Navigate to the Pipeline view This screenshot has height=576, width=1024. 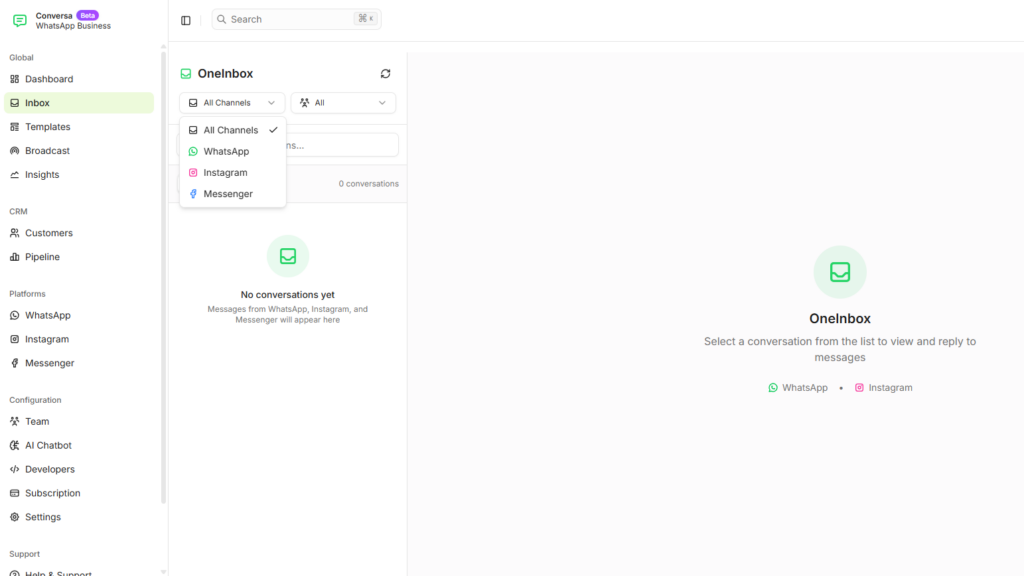(42, 257)
